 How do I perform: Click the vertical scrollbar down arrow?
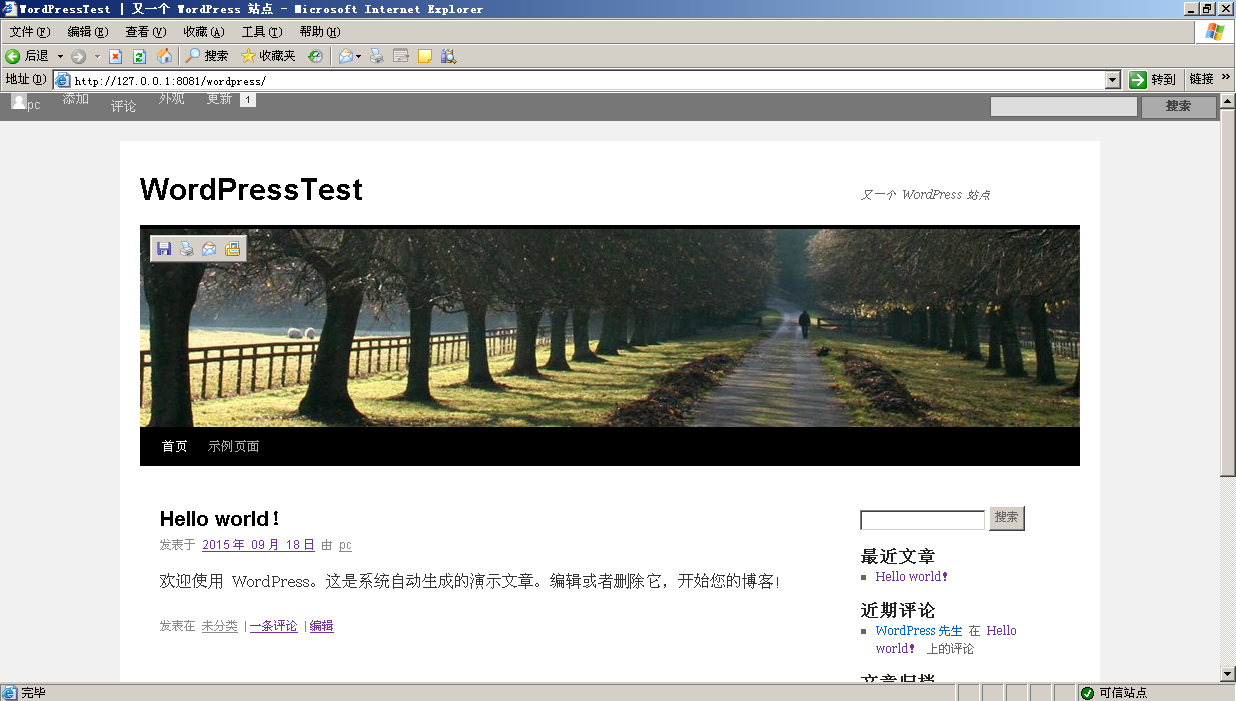[x=1227, y=674]
